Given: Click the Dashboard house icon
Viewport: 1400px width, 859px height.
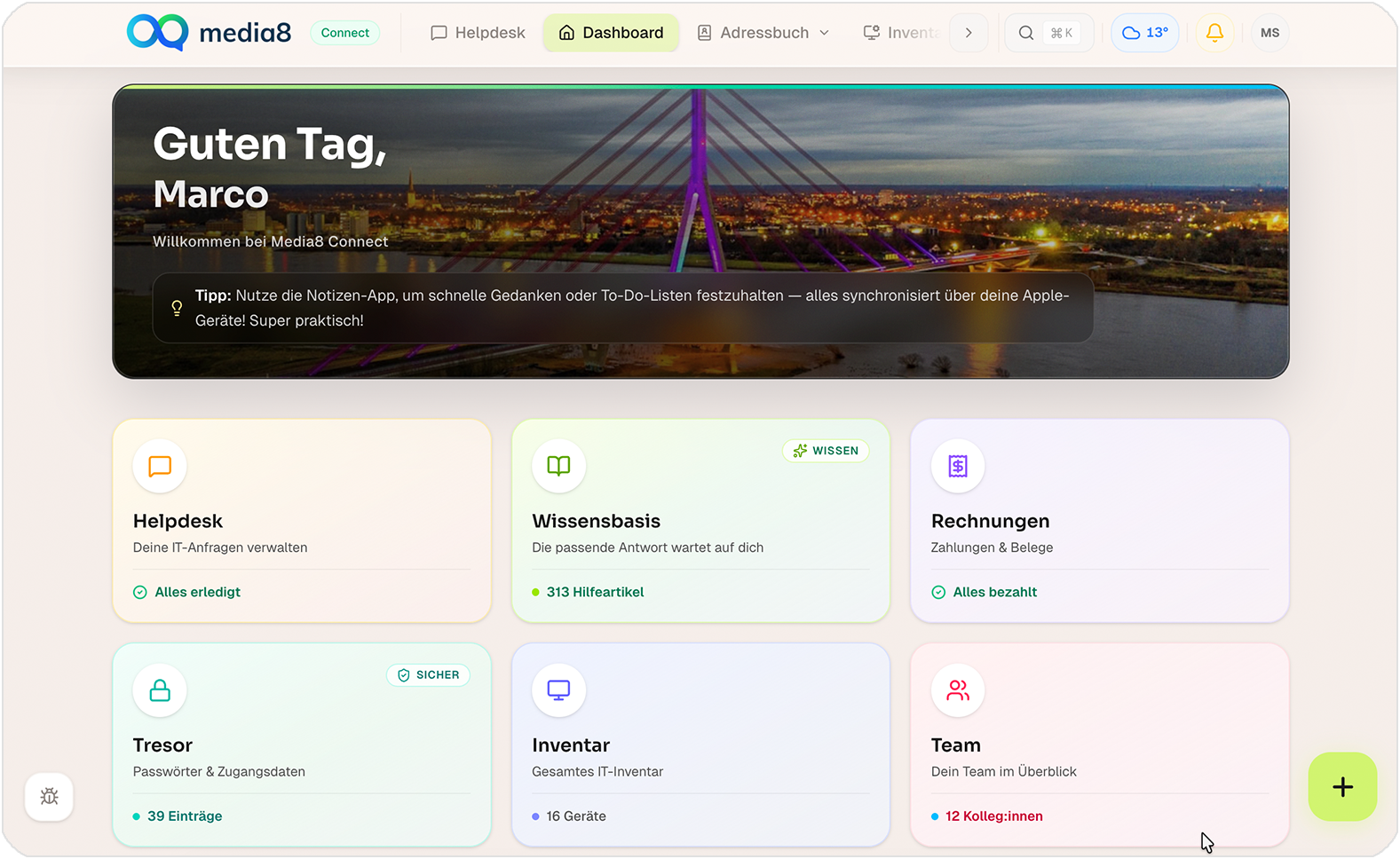Looking at the screenshot, I should 566,33.
